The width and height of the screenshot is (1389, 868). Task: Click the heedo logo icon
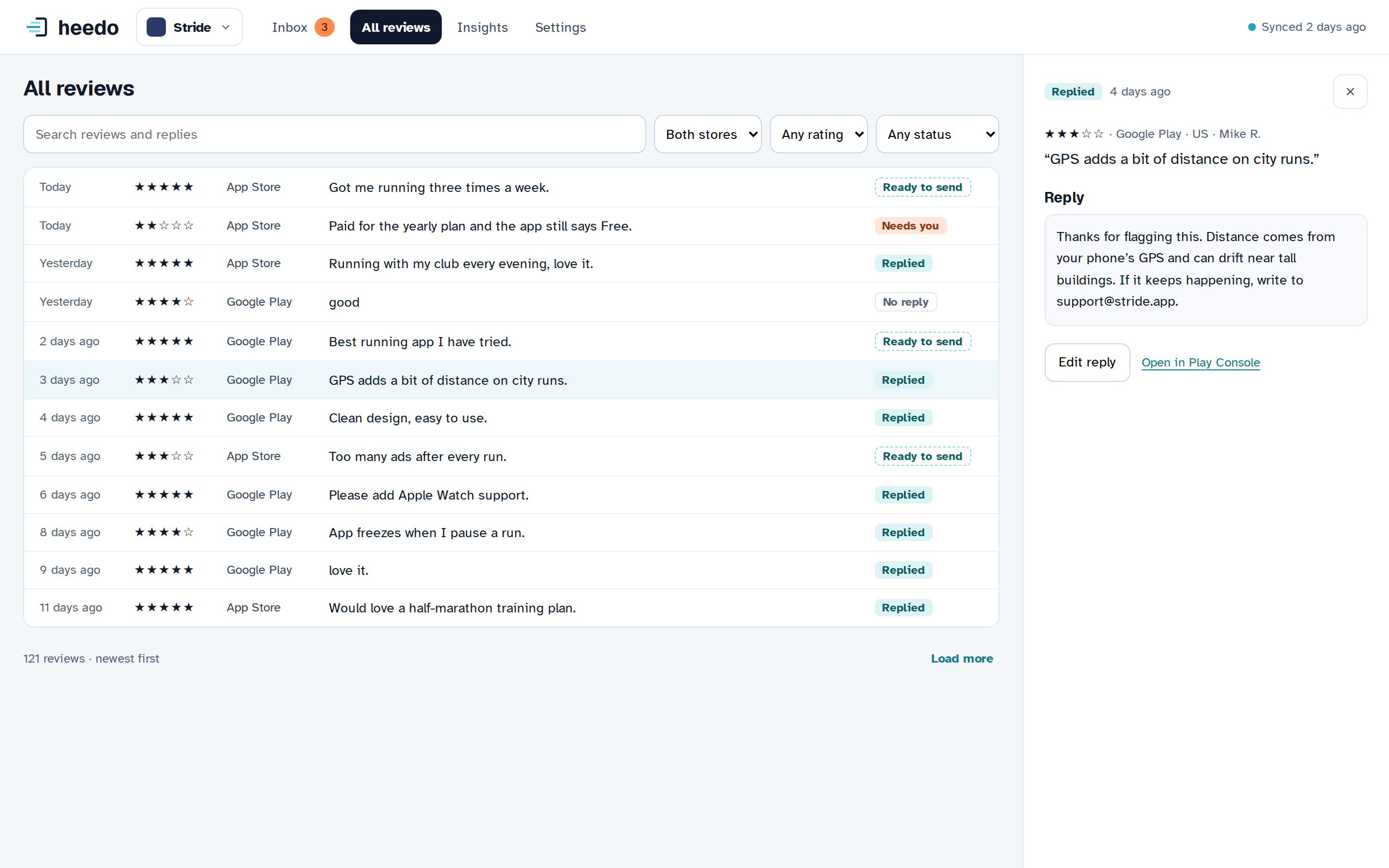pos(37,27)
